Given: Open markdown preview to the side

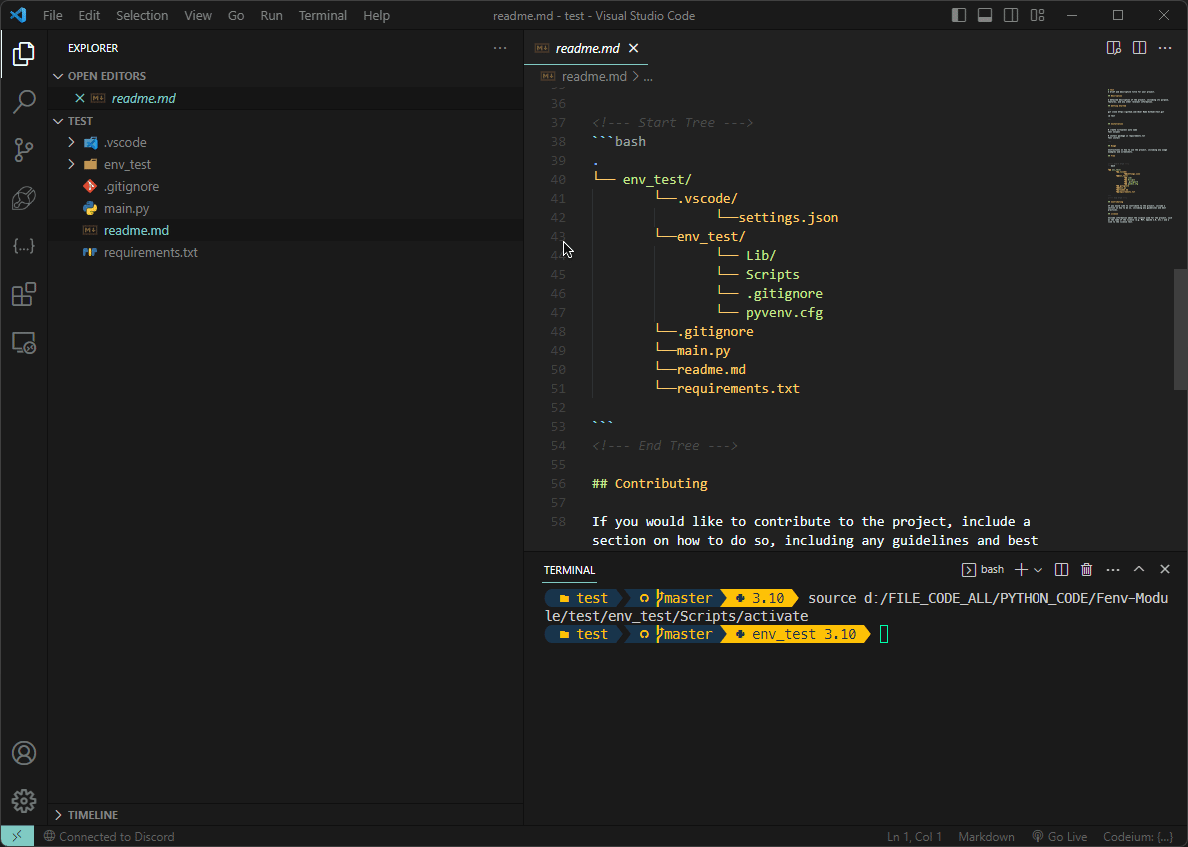Looking at the screenshot, I should click(1113, 48).
